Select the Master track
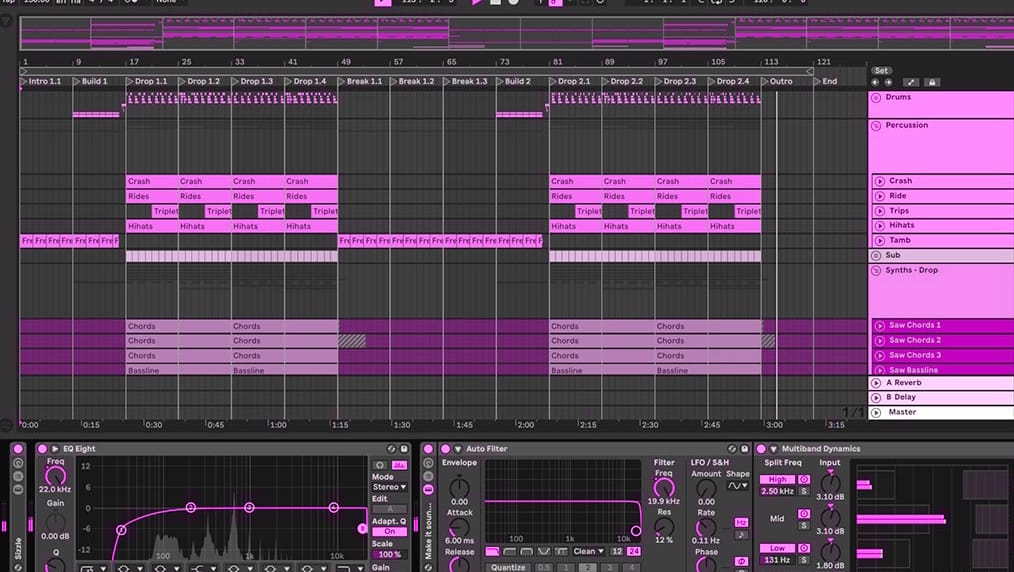The image size is (1014, 572). (941, 412)
